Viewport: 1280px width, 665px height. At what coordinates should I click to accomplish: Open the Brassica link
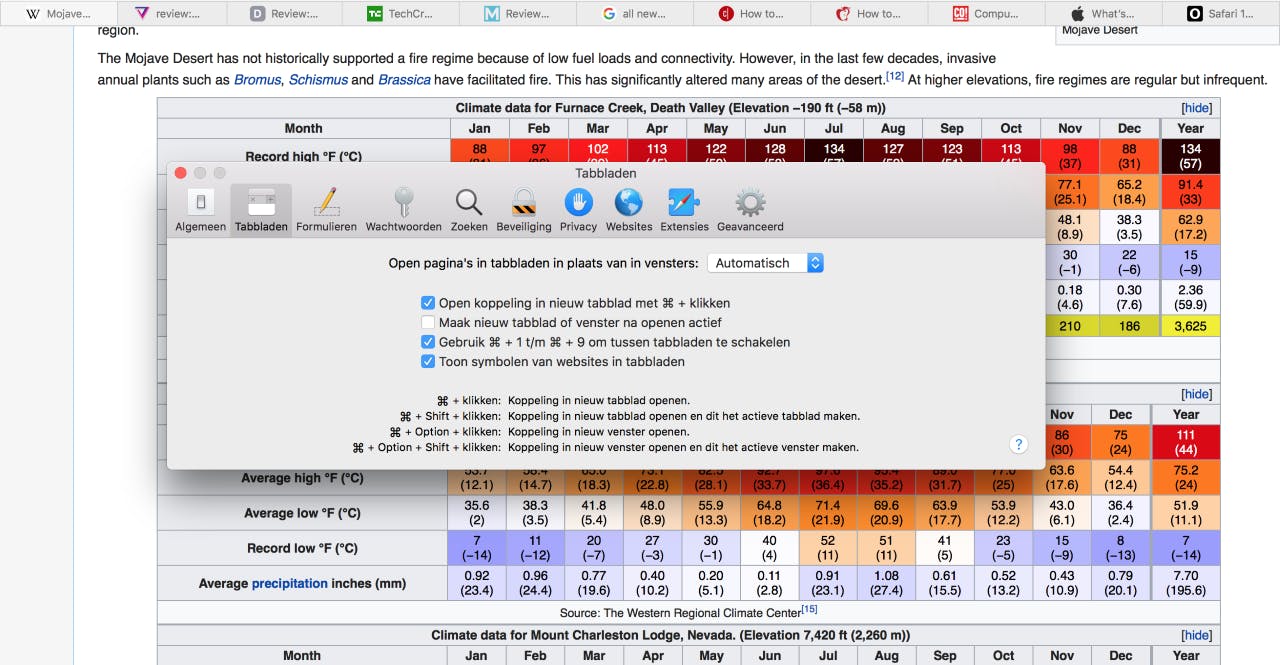coord(404,80)
